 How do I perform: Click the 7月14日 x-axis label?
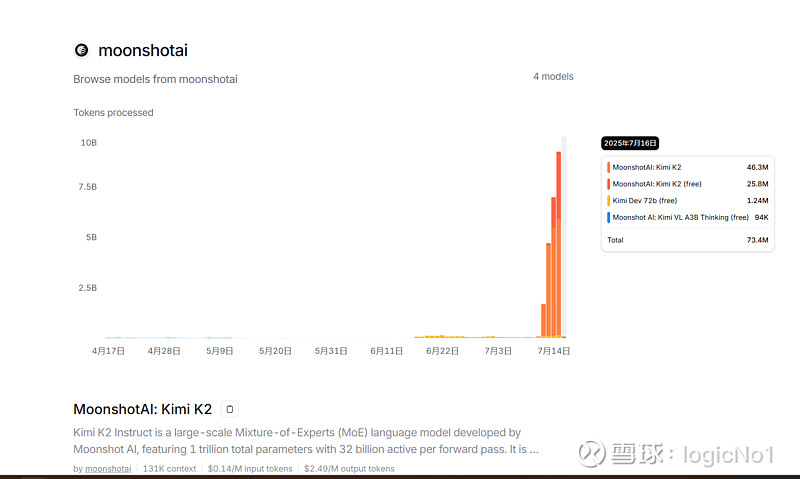(553, 351)
